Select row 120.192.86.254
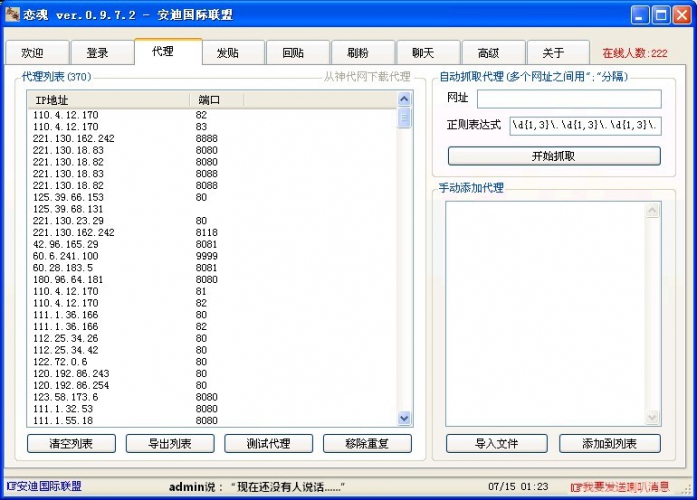The image size is (697, 500). (x=212, y=385)
